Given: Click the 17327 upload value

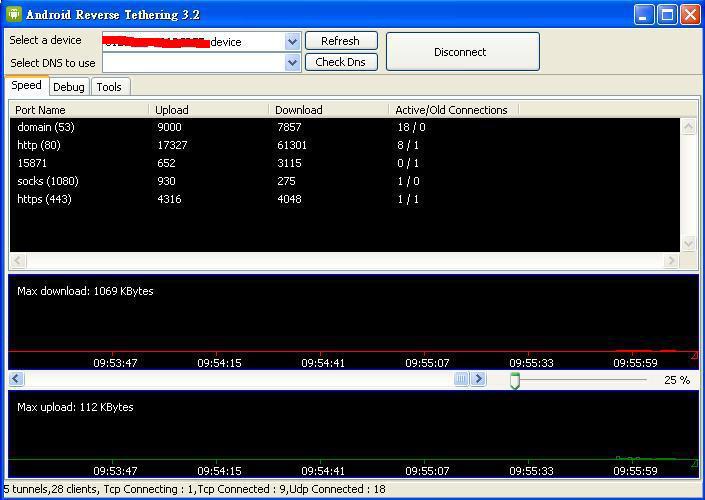Looking at the screenshot, I should tap(172, 145).
